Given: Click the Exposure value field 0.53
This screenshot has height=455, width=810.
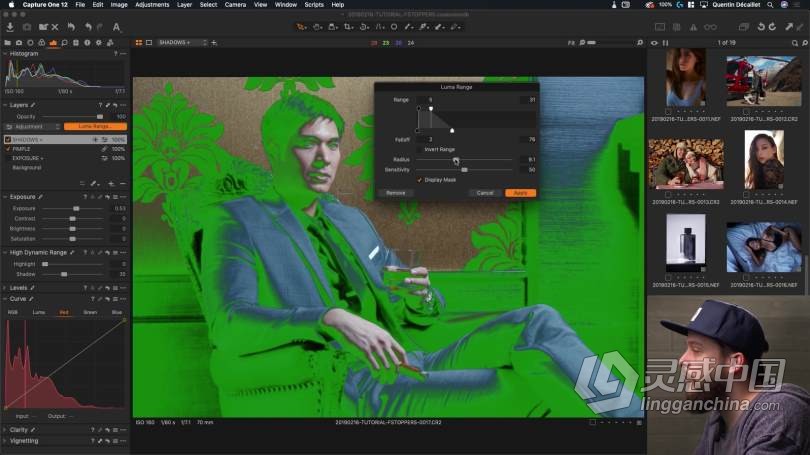Looking at the screenshot, I should coord(119,209).
